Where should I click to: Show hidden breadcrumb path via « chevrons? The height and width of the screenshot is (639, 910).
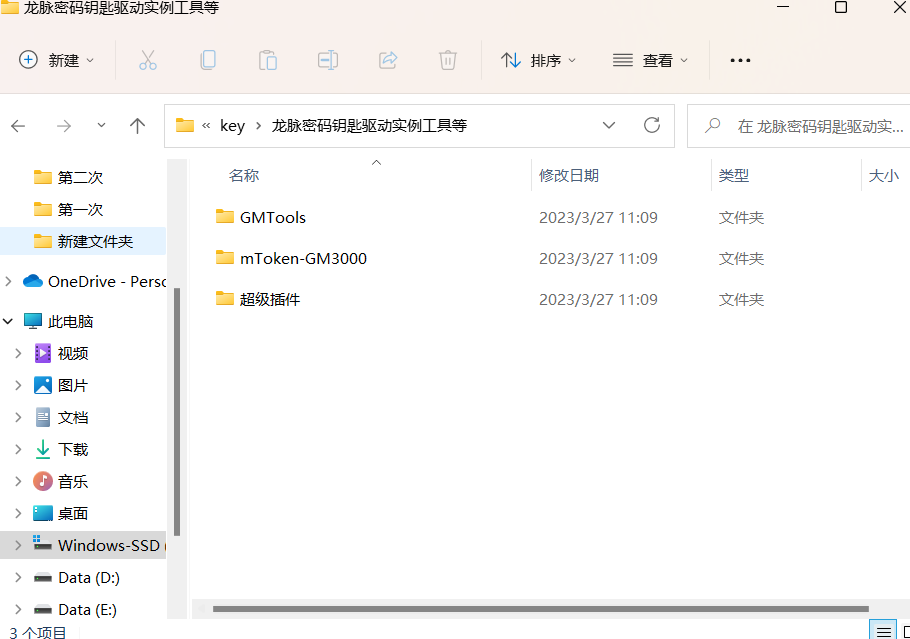coord(206,125)
